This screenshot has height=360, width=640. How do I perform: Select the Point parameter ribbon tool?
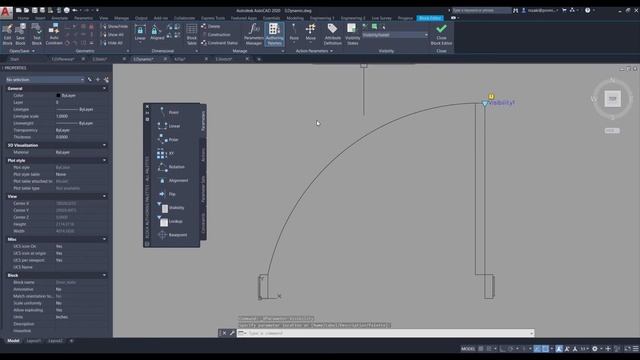tap(294, 33)
